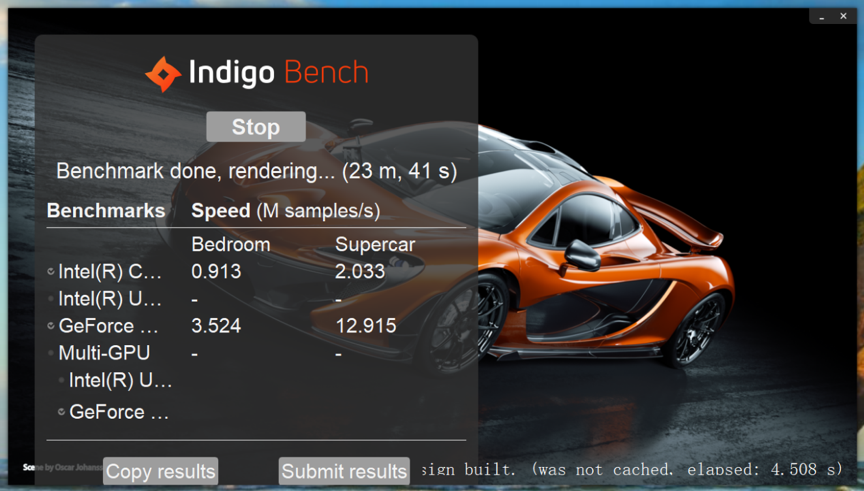Click the Supercar column heading
This screenshot has width=864, height=491.
tap(375, 244)
